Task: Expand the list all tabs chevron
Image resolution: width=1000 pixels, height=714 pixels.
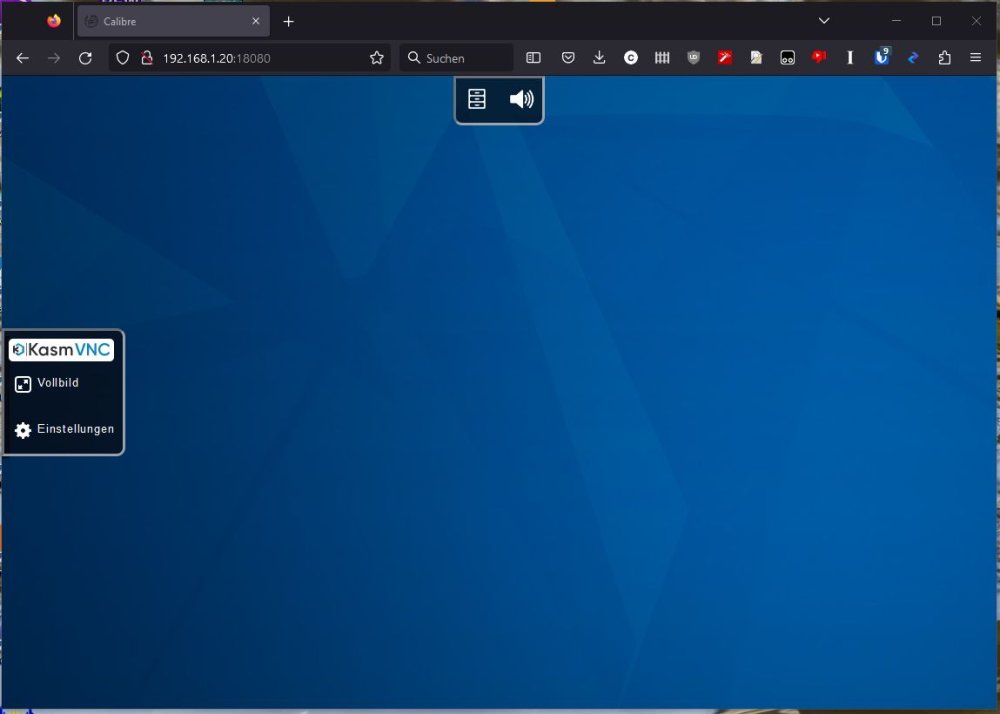Action: (x=824, y=21)
